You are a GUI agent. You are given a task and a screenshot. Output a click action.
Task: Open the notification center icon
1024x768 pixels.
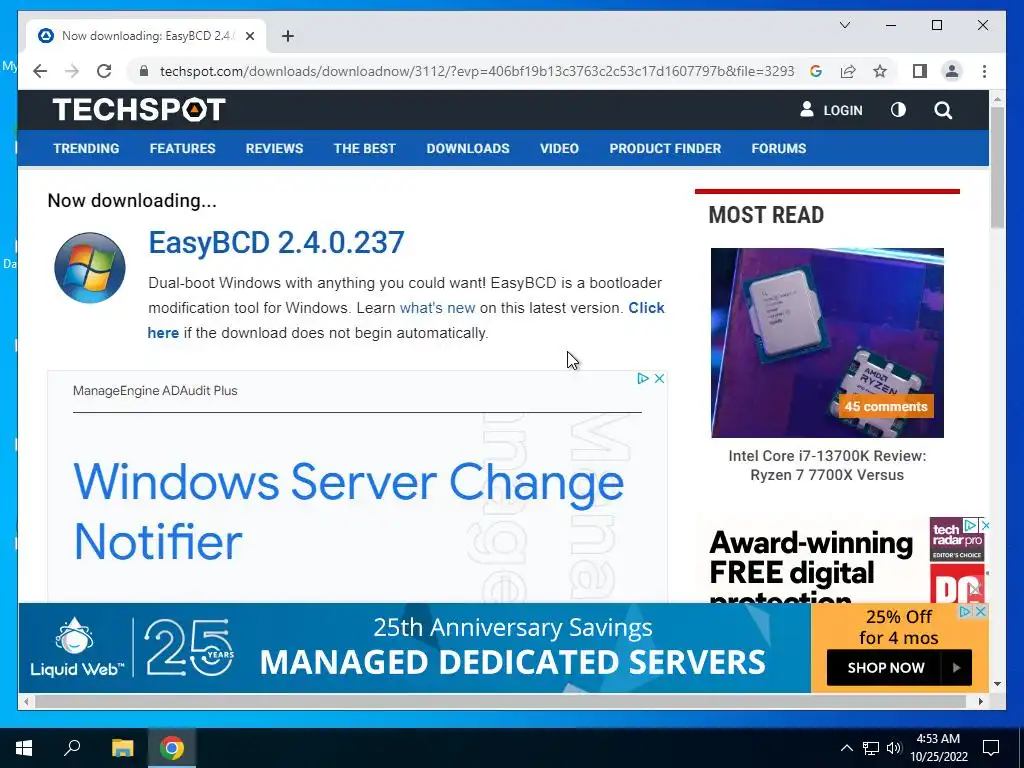click(991, 748)
